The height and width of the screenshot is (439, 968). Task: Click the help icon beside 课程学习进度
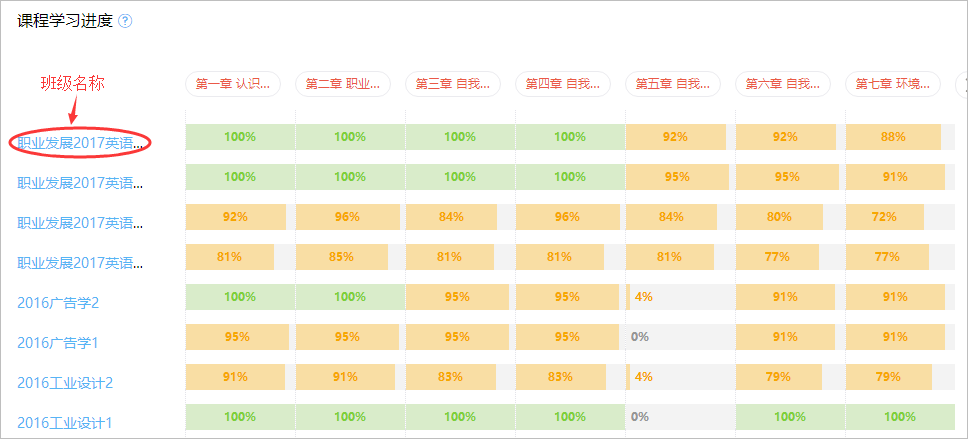pyautogui.click(x=125, y=21)
